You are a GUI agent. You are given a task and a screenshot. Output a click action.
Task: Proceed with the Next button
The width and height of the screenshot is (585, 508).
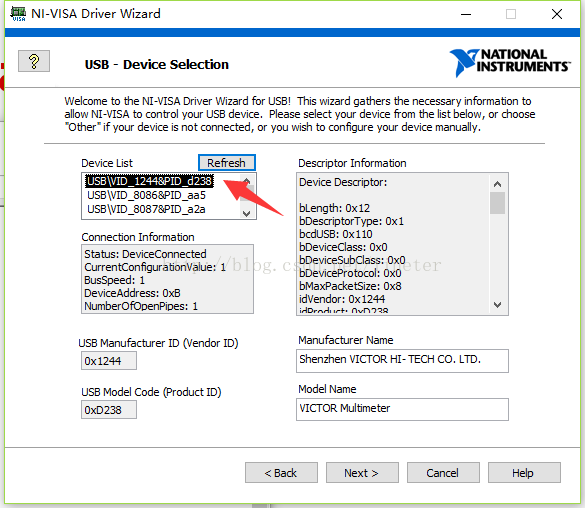(362, 473)
